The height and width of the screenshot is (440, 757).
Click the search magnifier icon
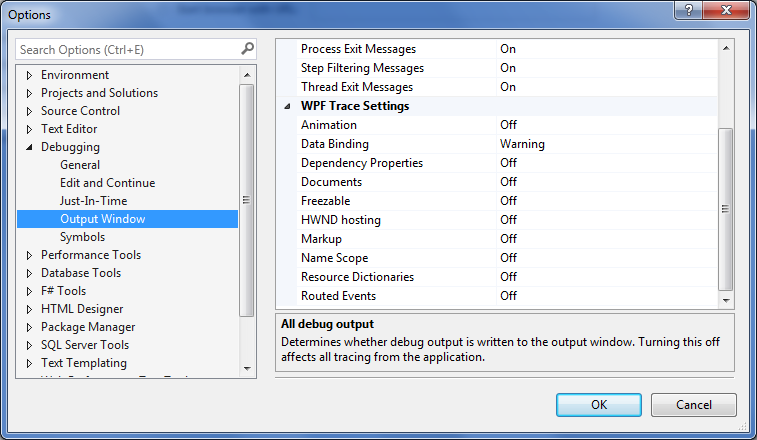pos(247,49)
